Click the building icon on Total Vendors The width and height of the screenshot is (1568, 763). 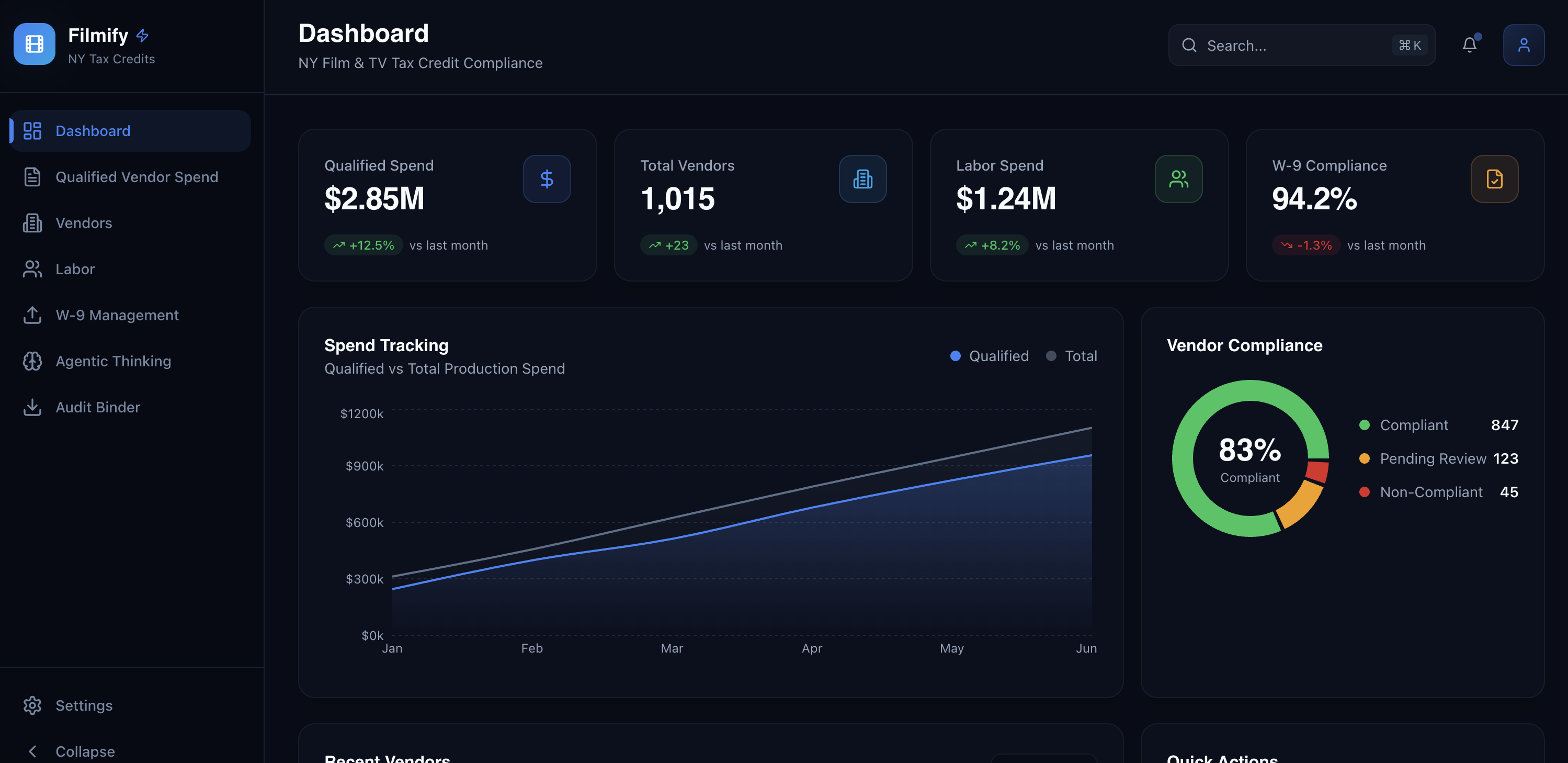(x=862, y=179)
